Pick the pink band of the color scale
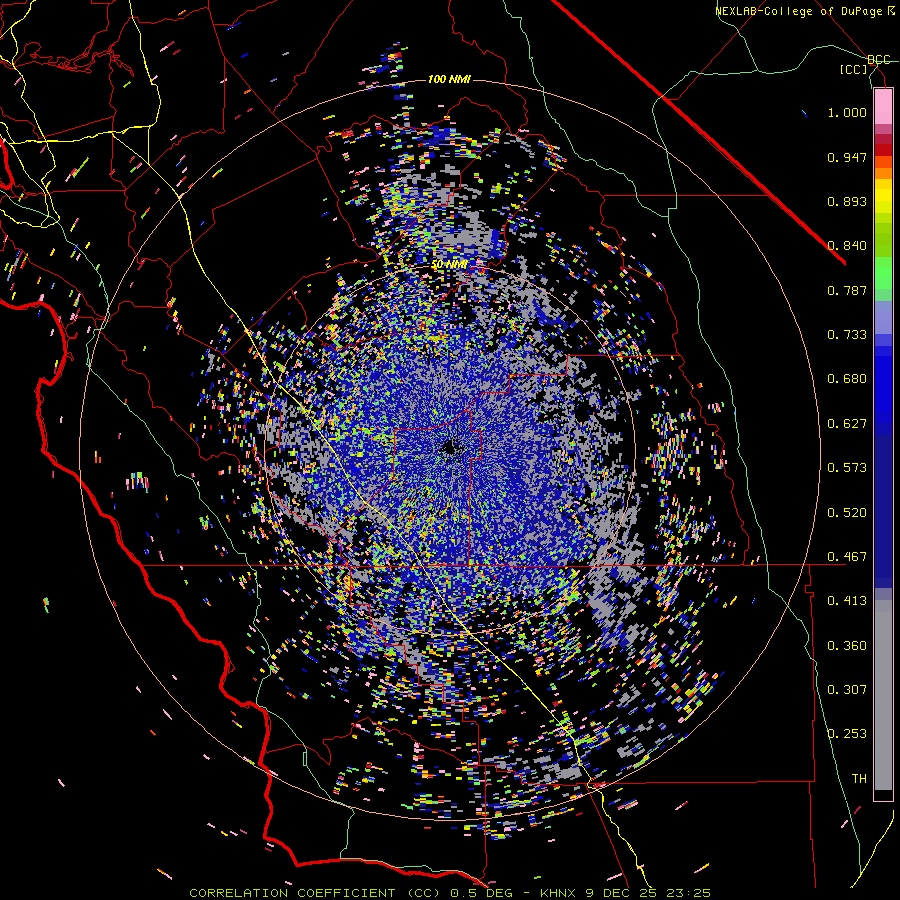Image resolution: width=900 pixels, height=900 pixels. click(883, 106)
